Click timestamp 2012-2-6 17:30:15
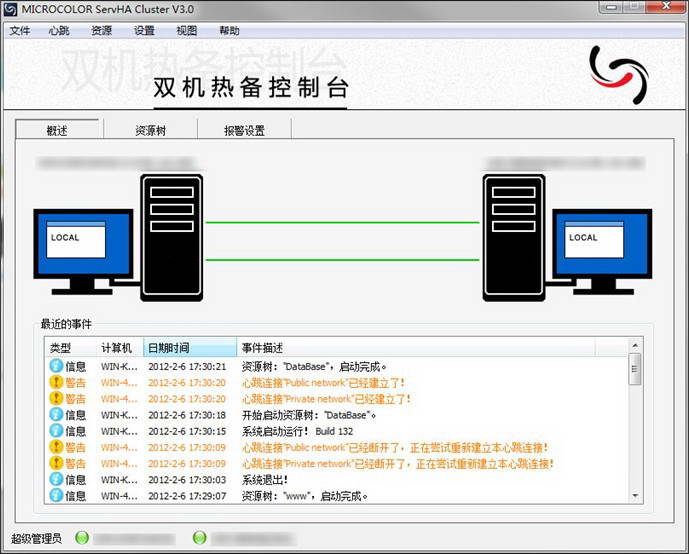 [187, 431]
